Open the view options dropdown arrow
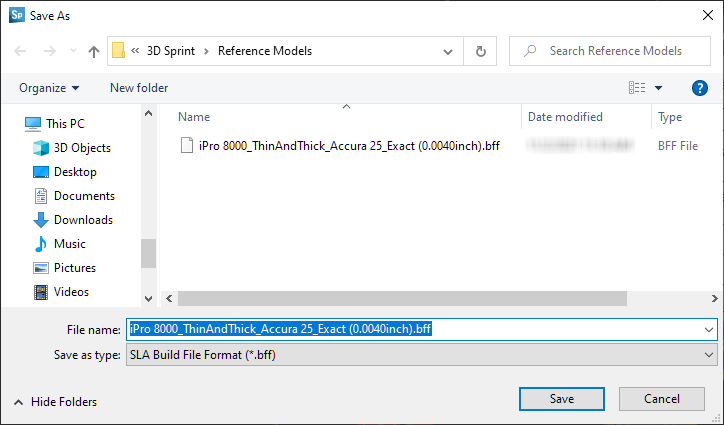 (x=659, y=88)
